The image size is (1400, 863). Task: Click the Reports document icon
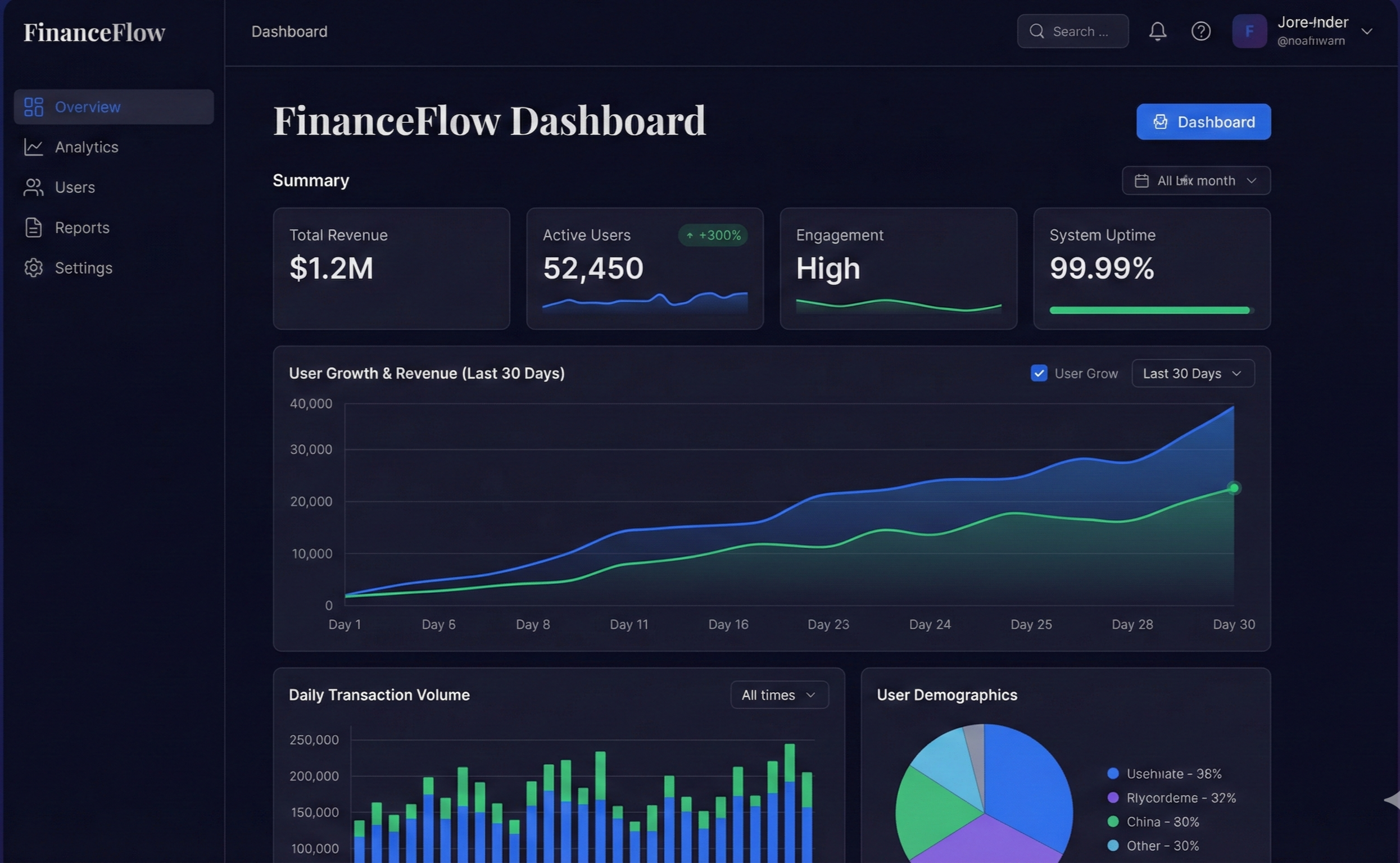tap(34, 228)
